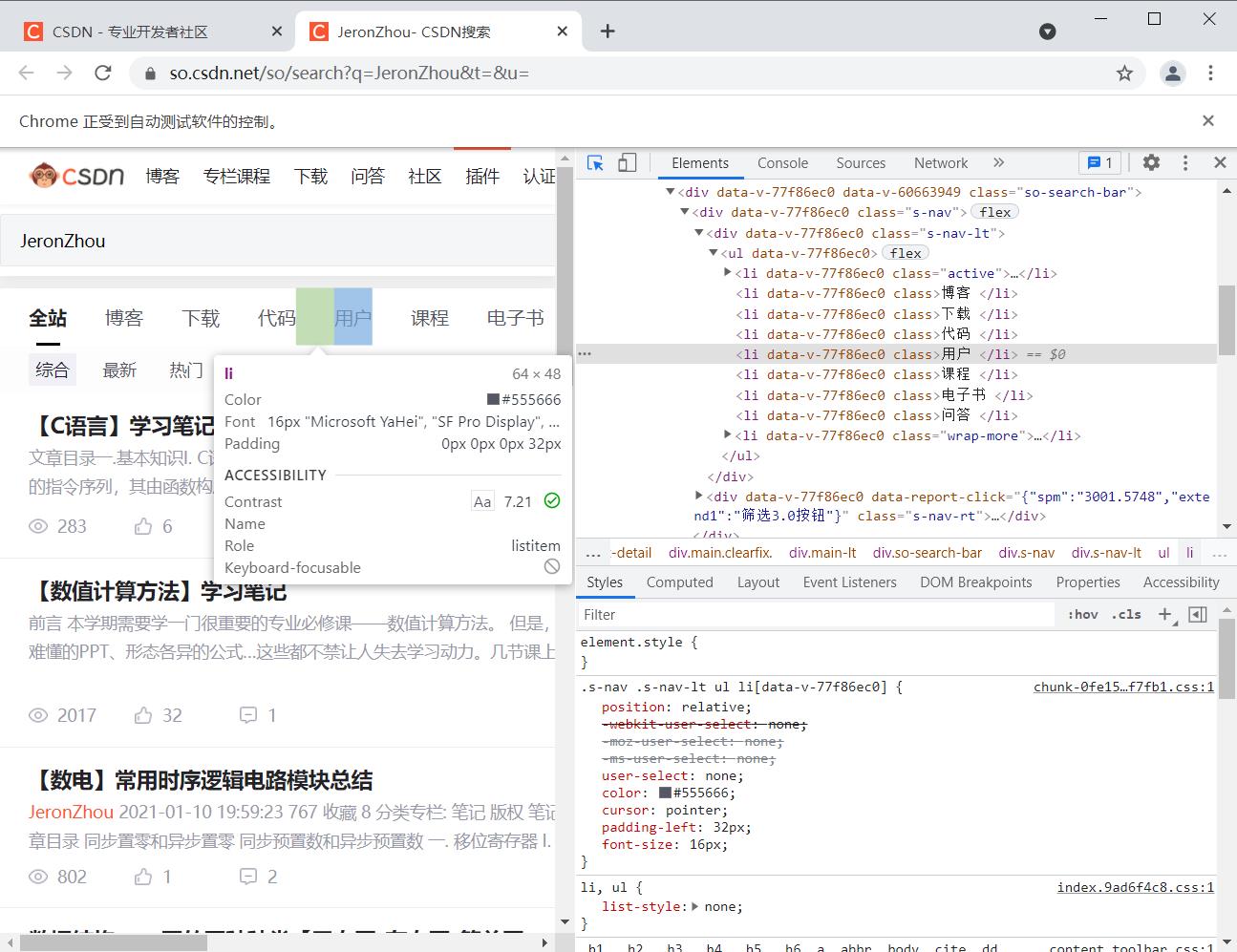Go back with the browser arrow
This screenshot has width=1237, height=952.
tap(26, 73)
